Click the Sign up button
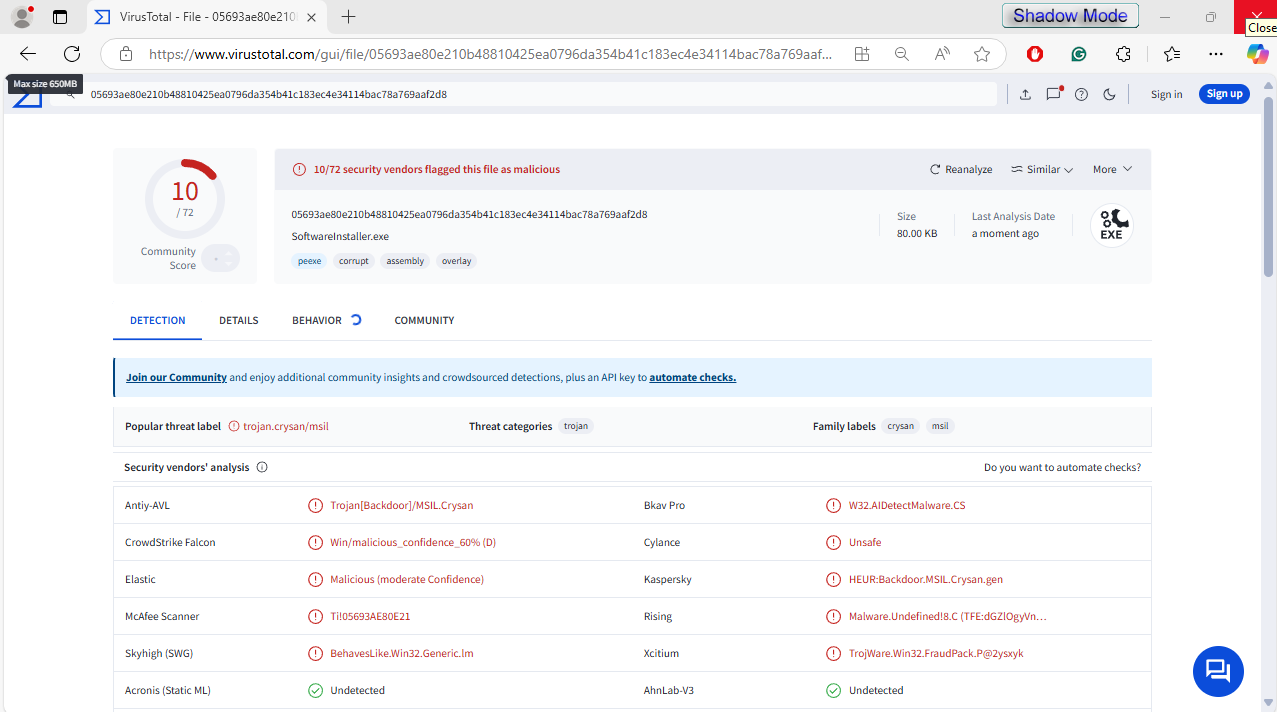1277x712 pixels. (x=1224, y=94)
